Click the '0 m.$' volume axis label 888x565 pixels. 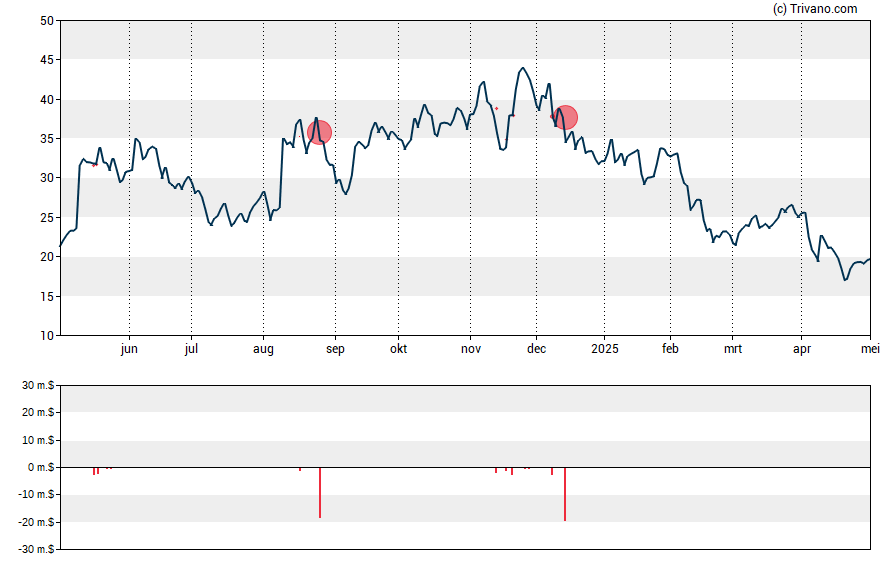[41, 467]
